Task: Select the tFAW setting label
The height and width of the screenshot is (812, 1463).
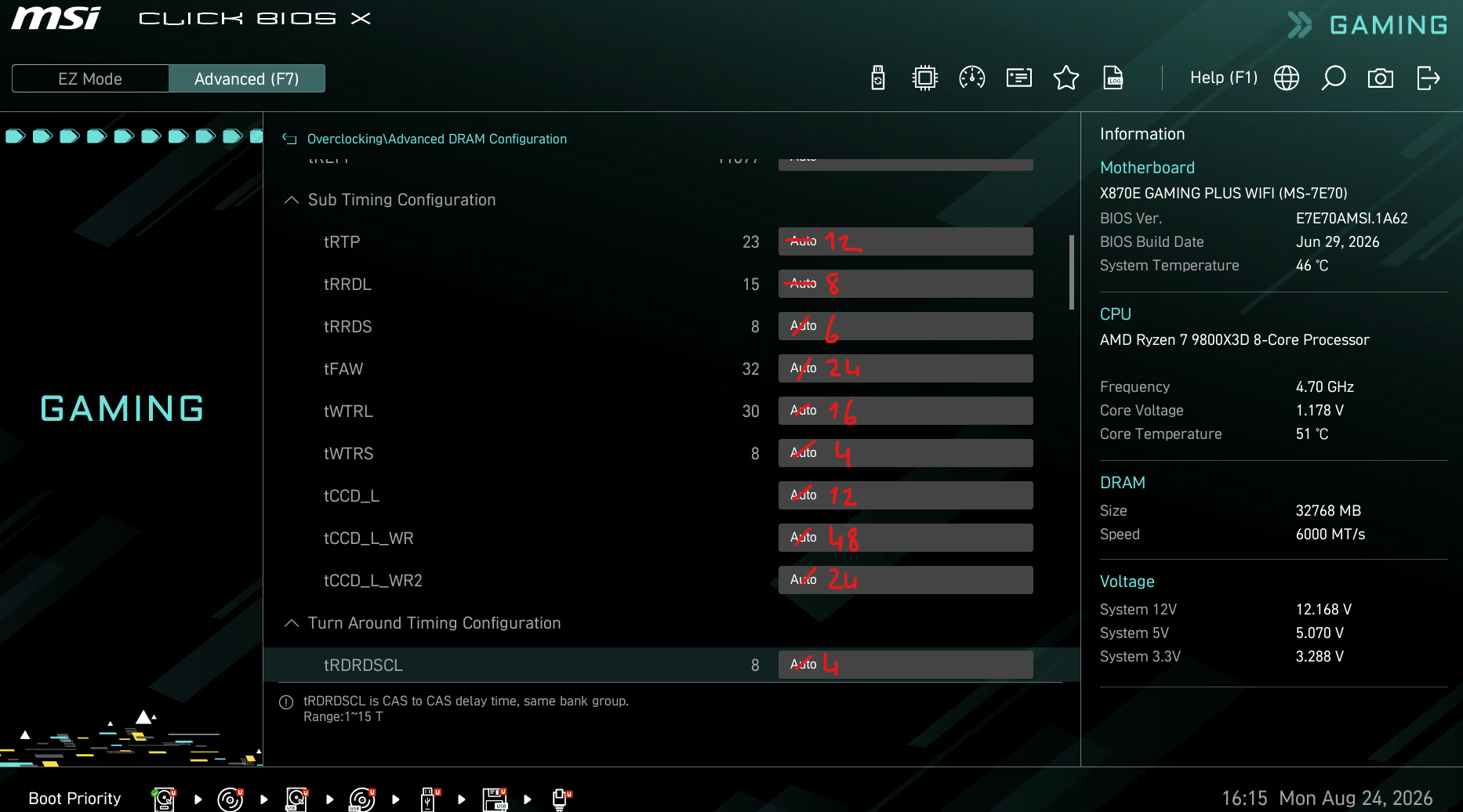Action: pos(343,369)
